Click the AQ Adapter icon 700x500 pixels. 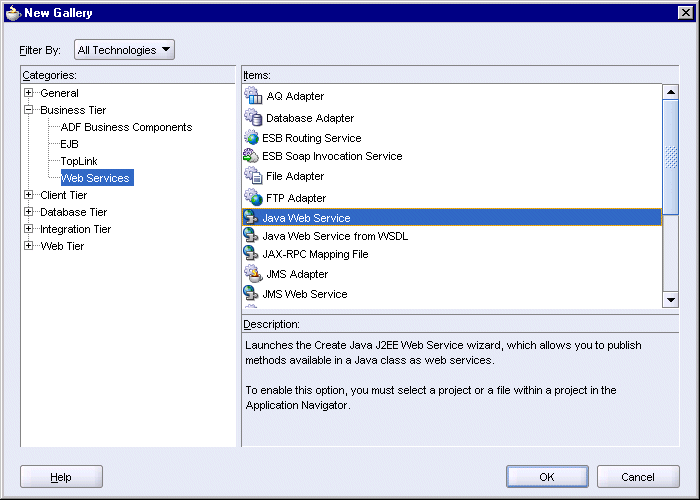(x=253, y=95)
